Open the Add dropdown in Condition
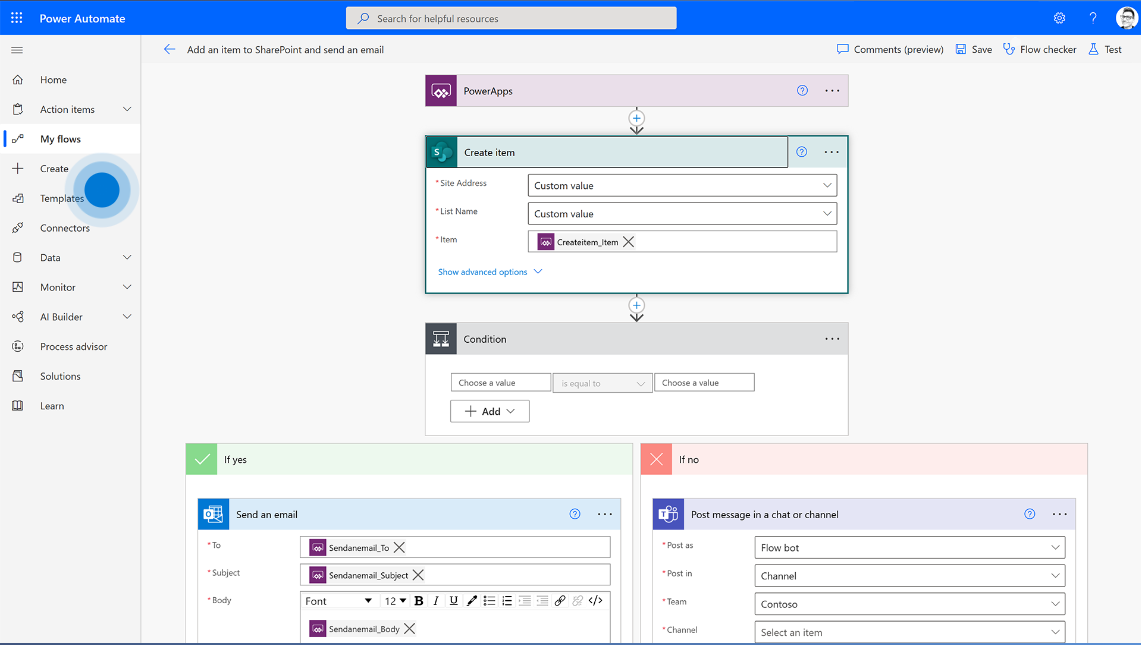Image resolution: width=1141 pixels, height=645 pixels. coord(490,411)
